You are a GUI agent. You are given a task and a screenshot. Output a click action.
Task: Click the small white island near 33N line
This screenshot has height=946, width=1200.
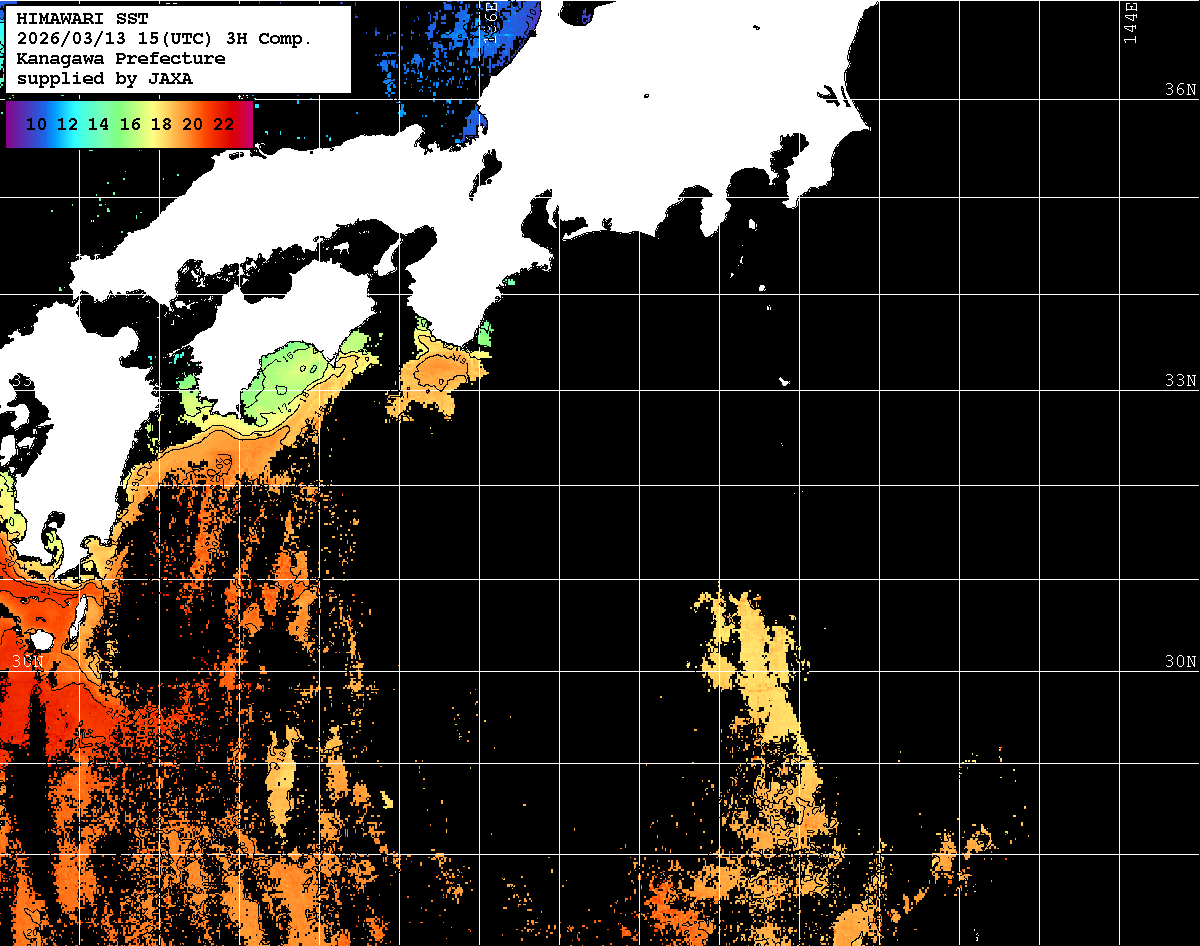click(785, 381)
